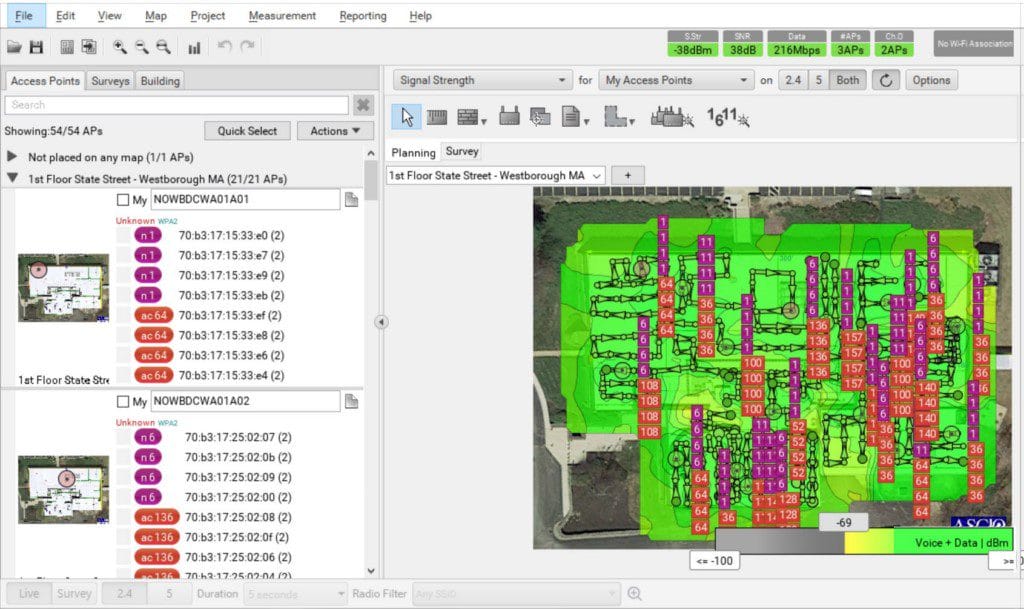The width and height of the screenshot is (1024, 609).
Task: Select the brick wall drawing tool
Action: pos(468,117)
